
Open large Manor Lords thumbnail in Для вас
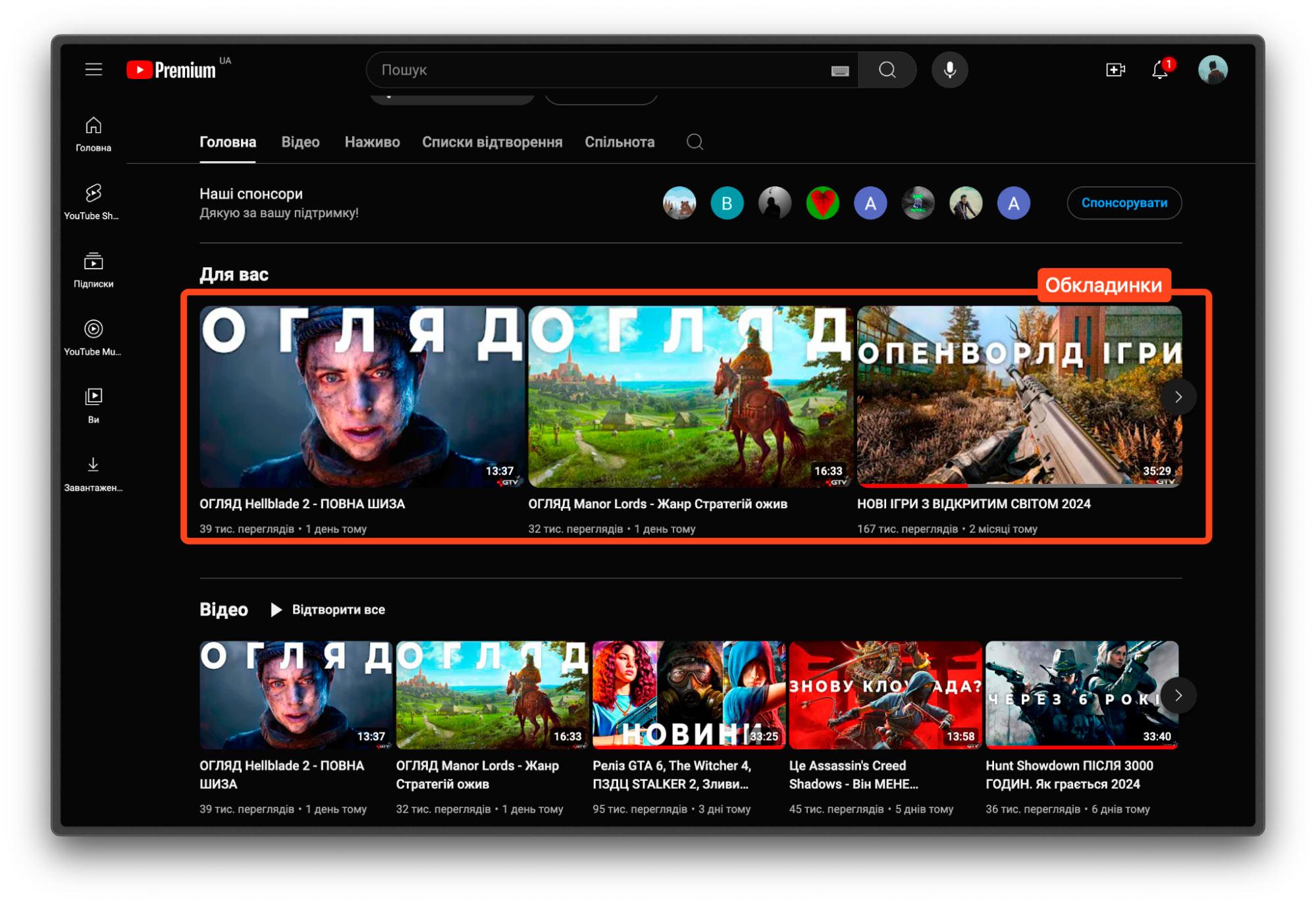(691, 396)
